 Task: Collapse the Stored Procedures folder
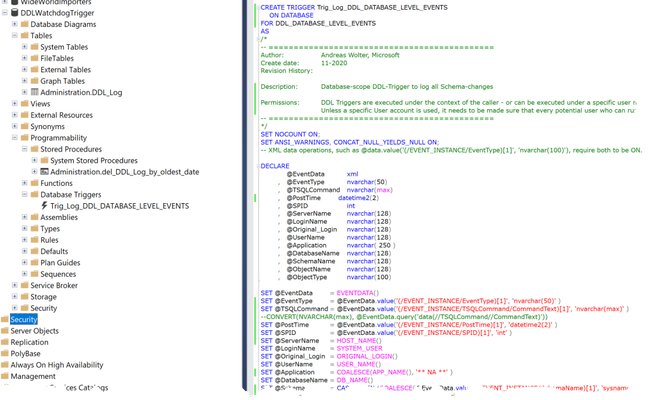24,149
